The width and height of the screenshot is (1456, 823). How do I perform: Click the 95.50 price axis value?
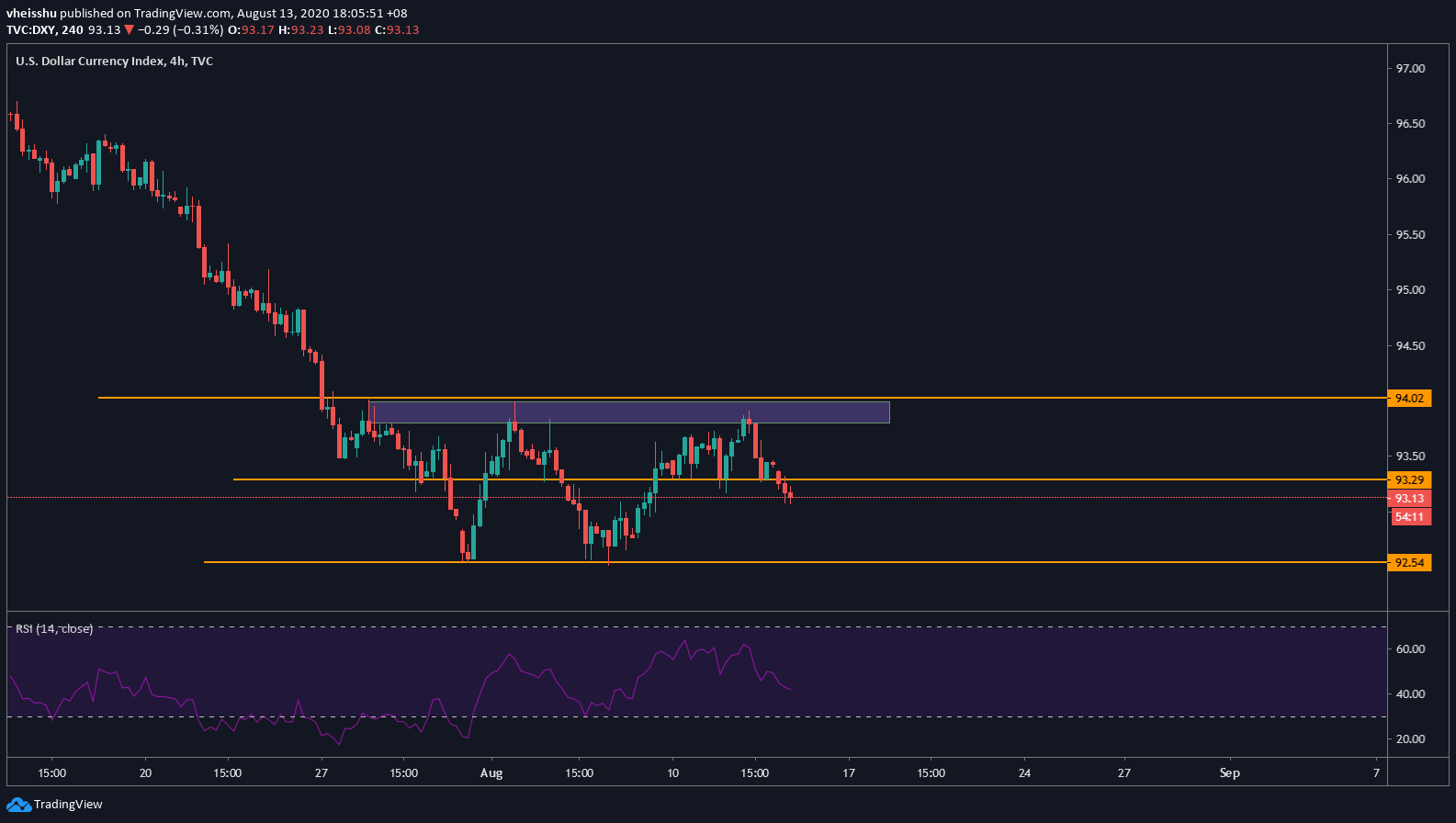1410,235
